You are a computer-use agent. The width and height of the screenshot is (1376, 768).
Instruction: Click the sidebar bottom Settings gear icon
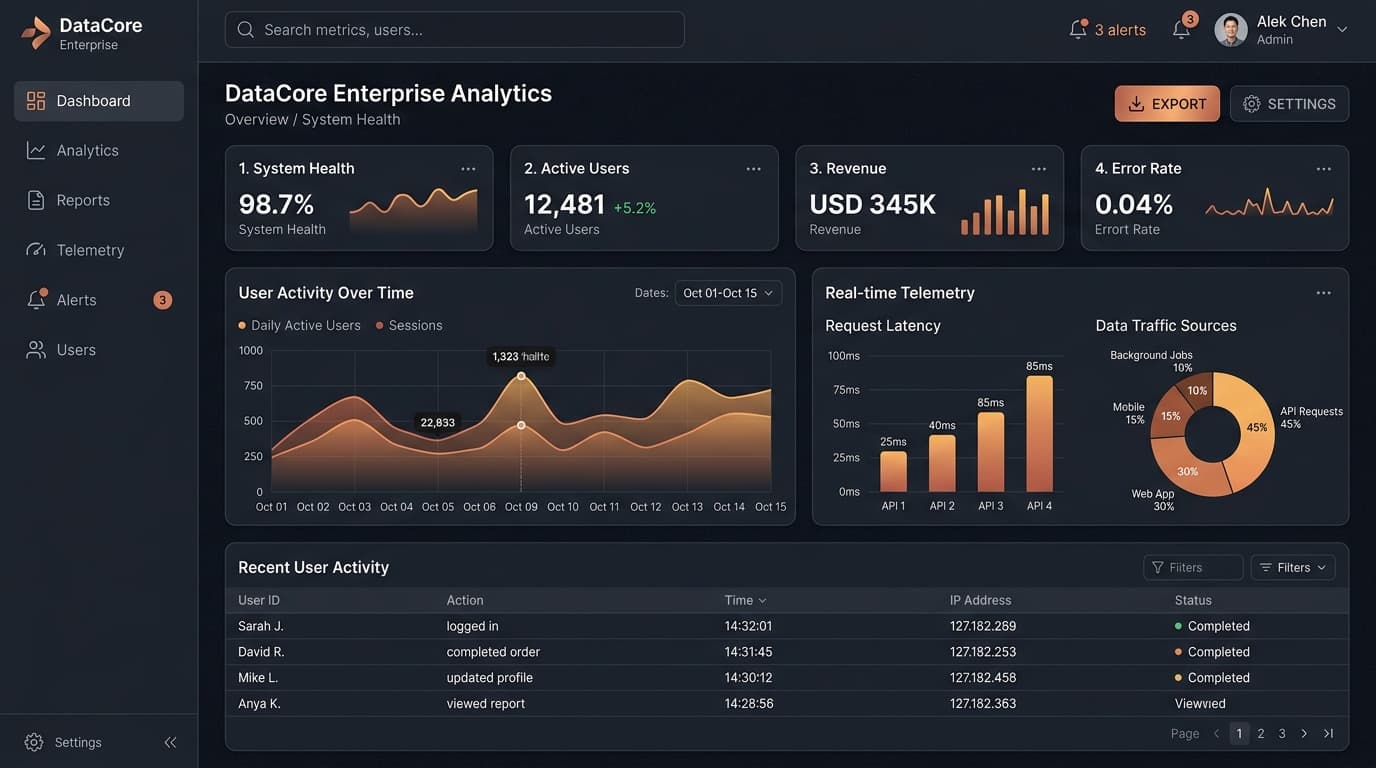34,742
